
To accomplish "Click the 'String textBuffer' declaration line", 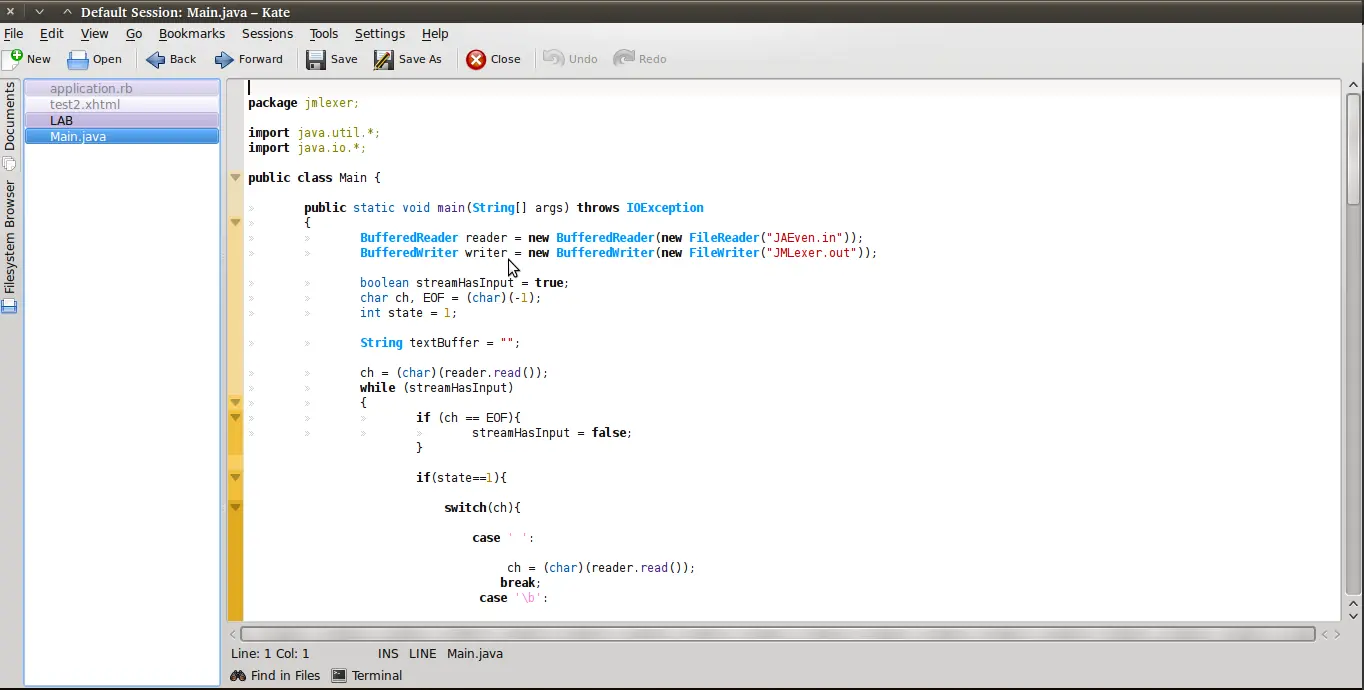I will tap(440, 343).
